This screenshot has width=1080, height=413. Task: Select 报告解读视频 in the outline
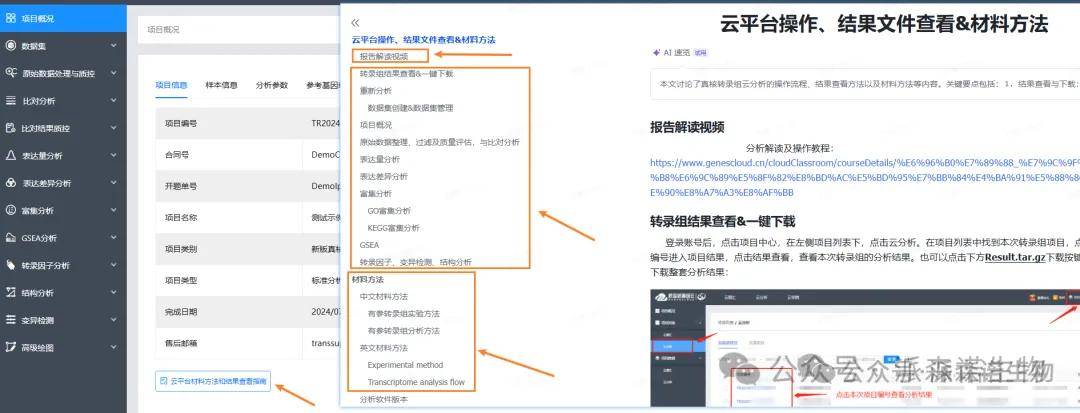(x=390, y=56)
